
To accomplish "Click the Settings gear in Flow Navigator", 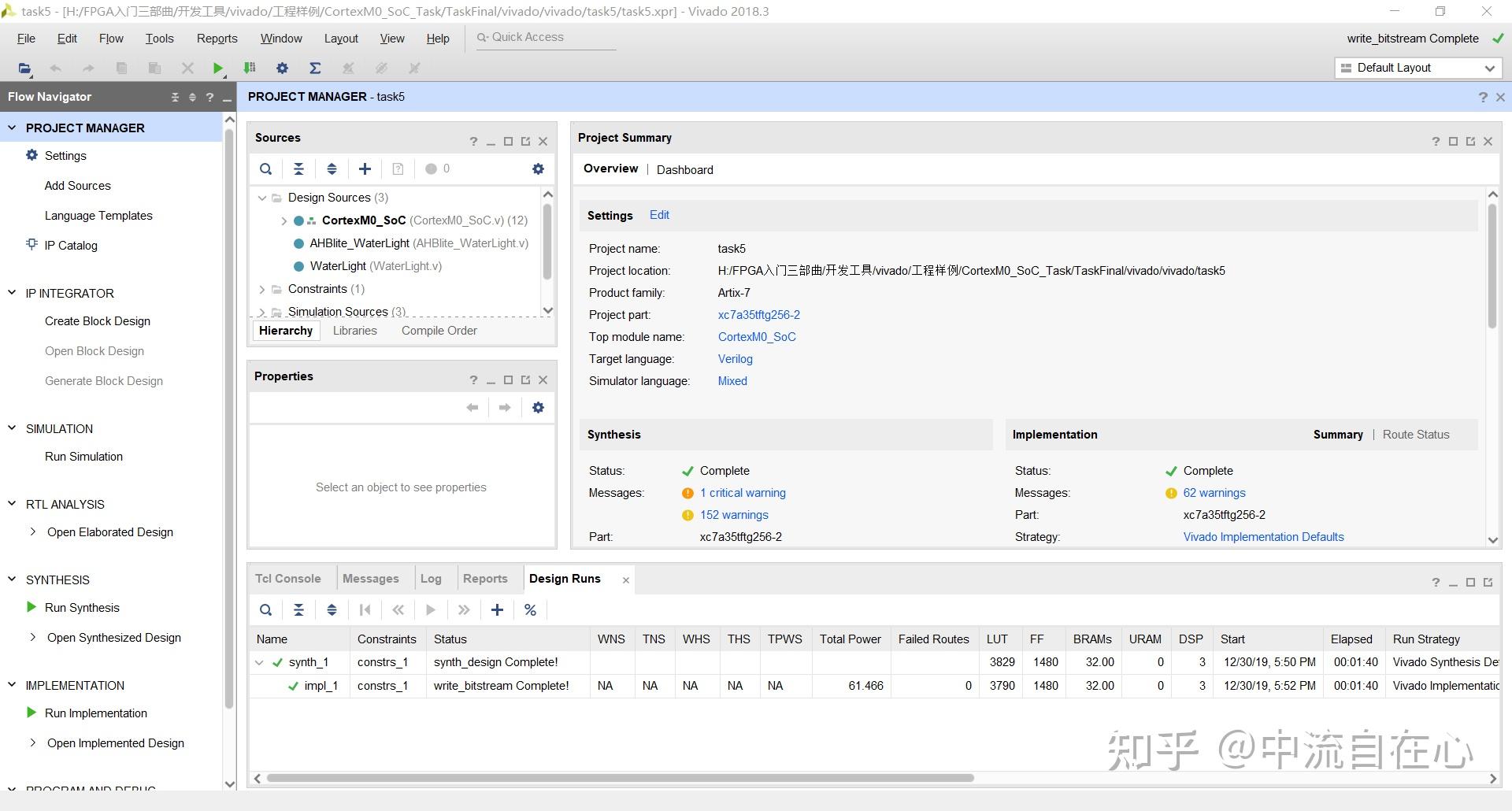I will click(31, 155).
